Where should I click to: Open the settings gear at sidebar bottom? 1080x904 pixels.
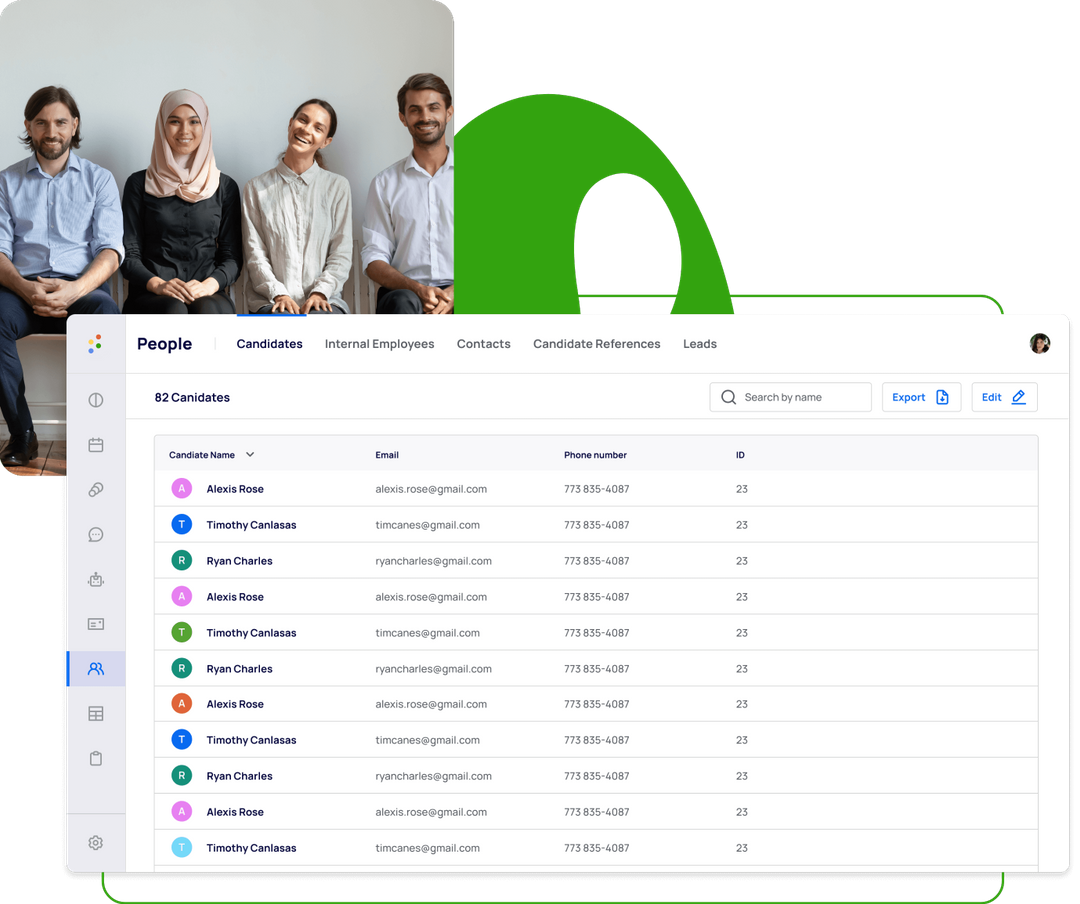(x=95, y=842)
